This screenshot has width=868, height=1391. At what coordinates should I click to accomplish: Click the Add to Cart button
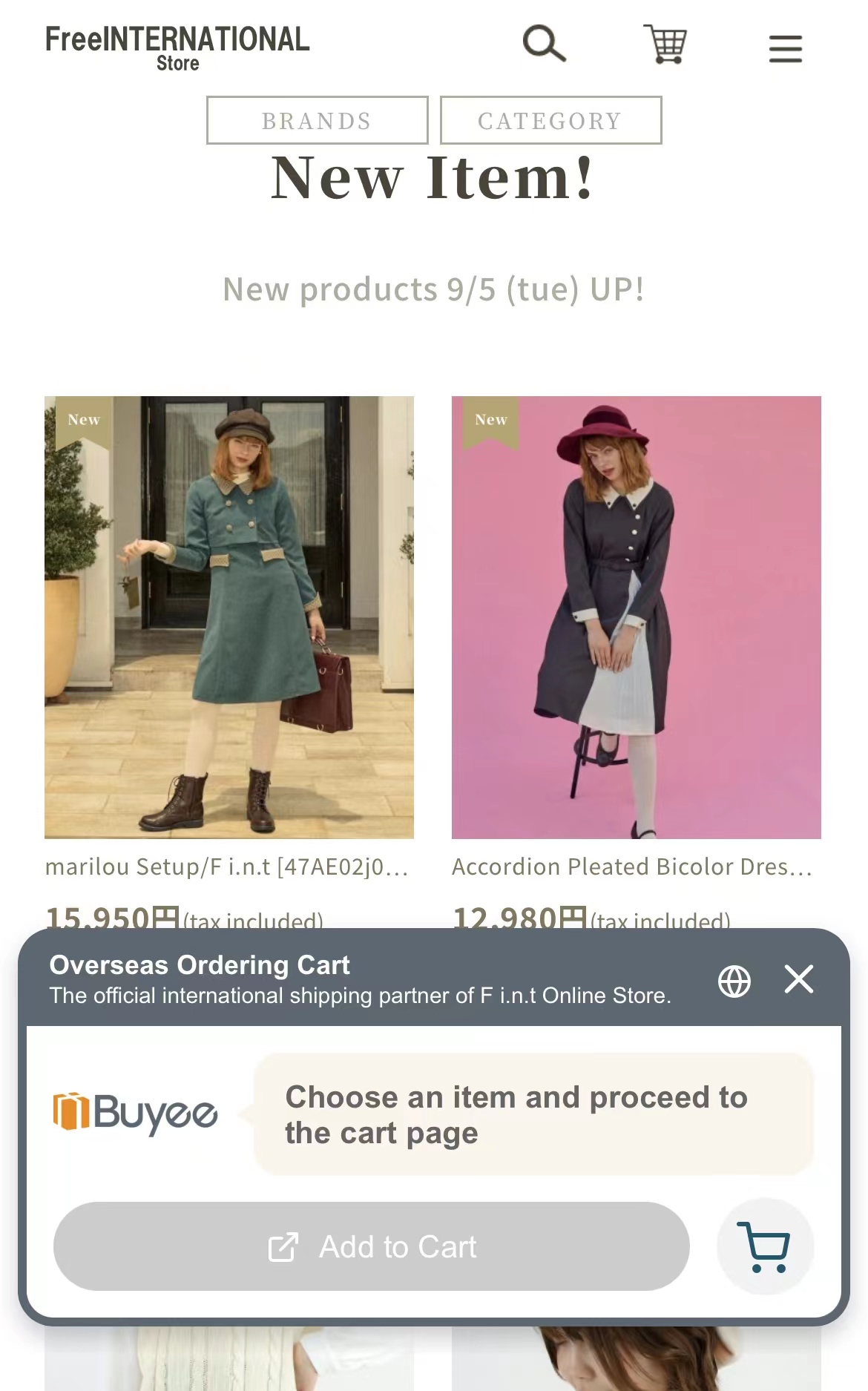(x=372, y=1246)
